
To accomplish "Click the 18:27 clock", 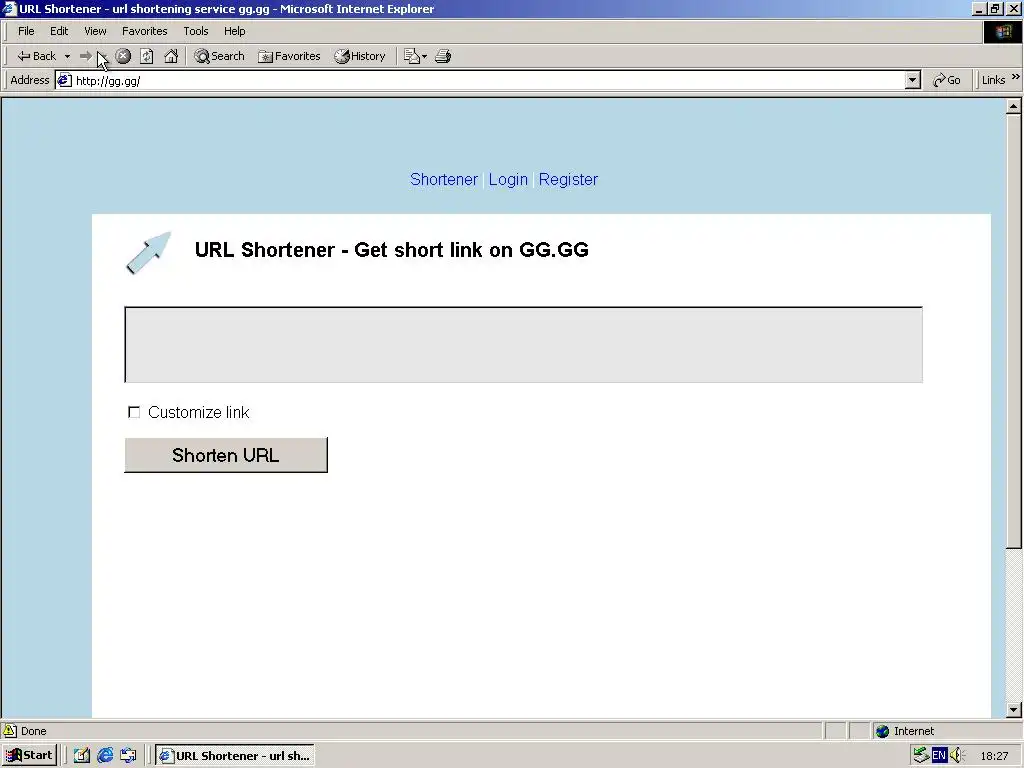I will [994, 756].
